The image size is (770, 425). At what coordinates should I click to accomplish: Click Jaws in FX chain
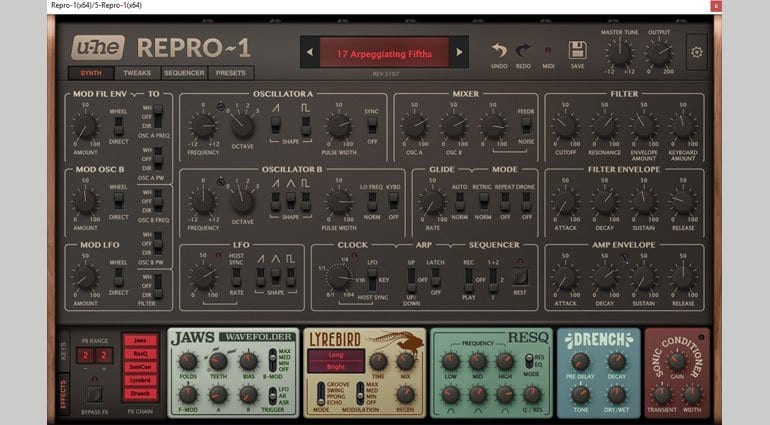click(140, 340)
